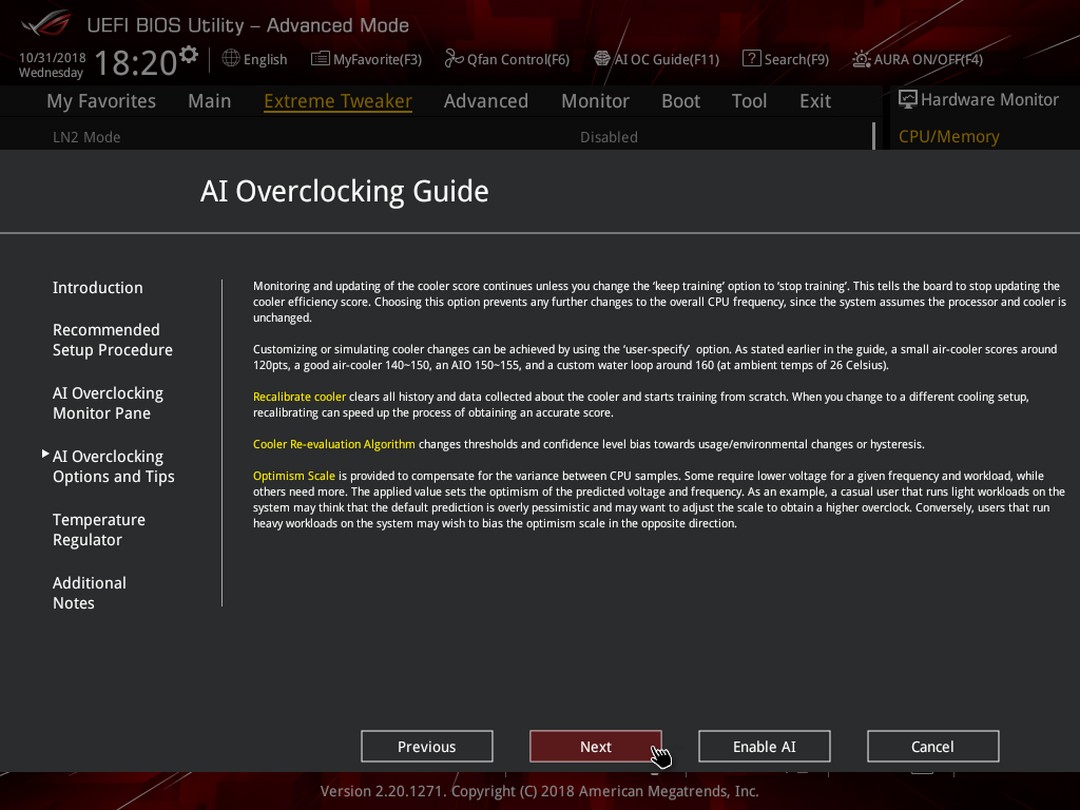Click the Qfan Control fan icon
This screenshot has width=1080, height=810.
coord(454,59)
